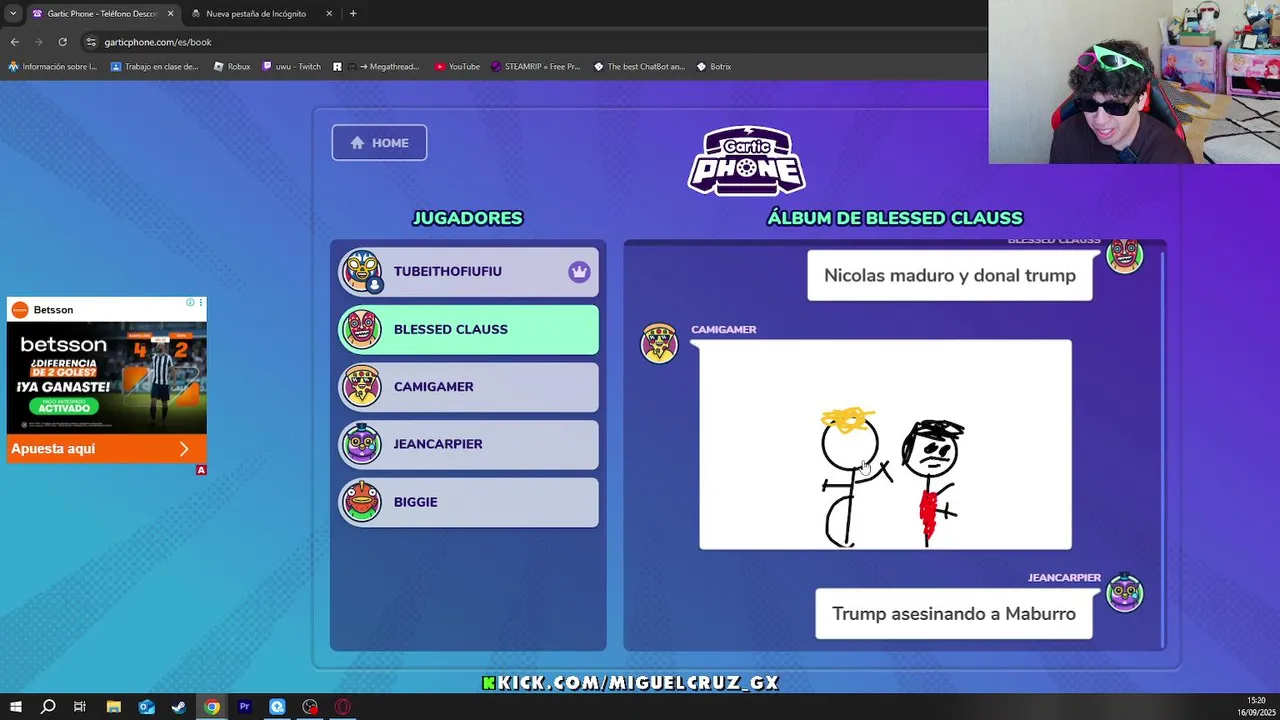
Task: Click JEANCARPIER's avatar in the players list
Action: click(362, 444)
